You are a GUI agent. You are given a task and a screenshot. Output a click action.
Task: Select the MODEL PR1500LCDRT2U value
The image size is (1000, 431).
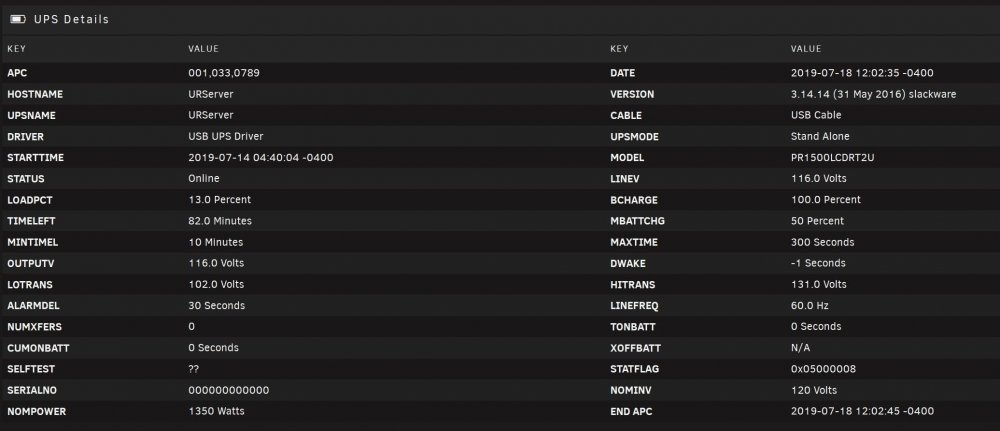click(x=833, y=158)
